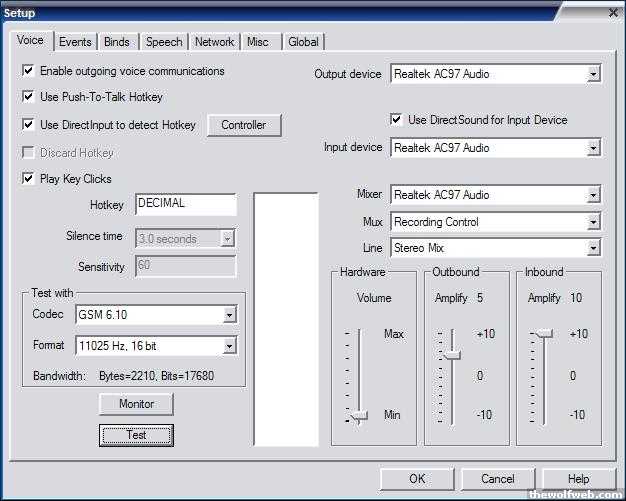626x501 pixels.
Task: Open the Line Stereo Mix dropdown
Action: point(593,247)
